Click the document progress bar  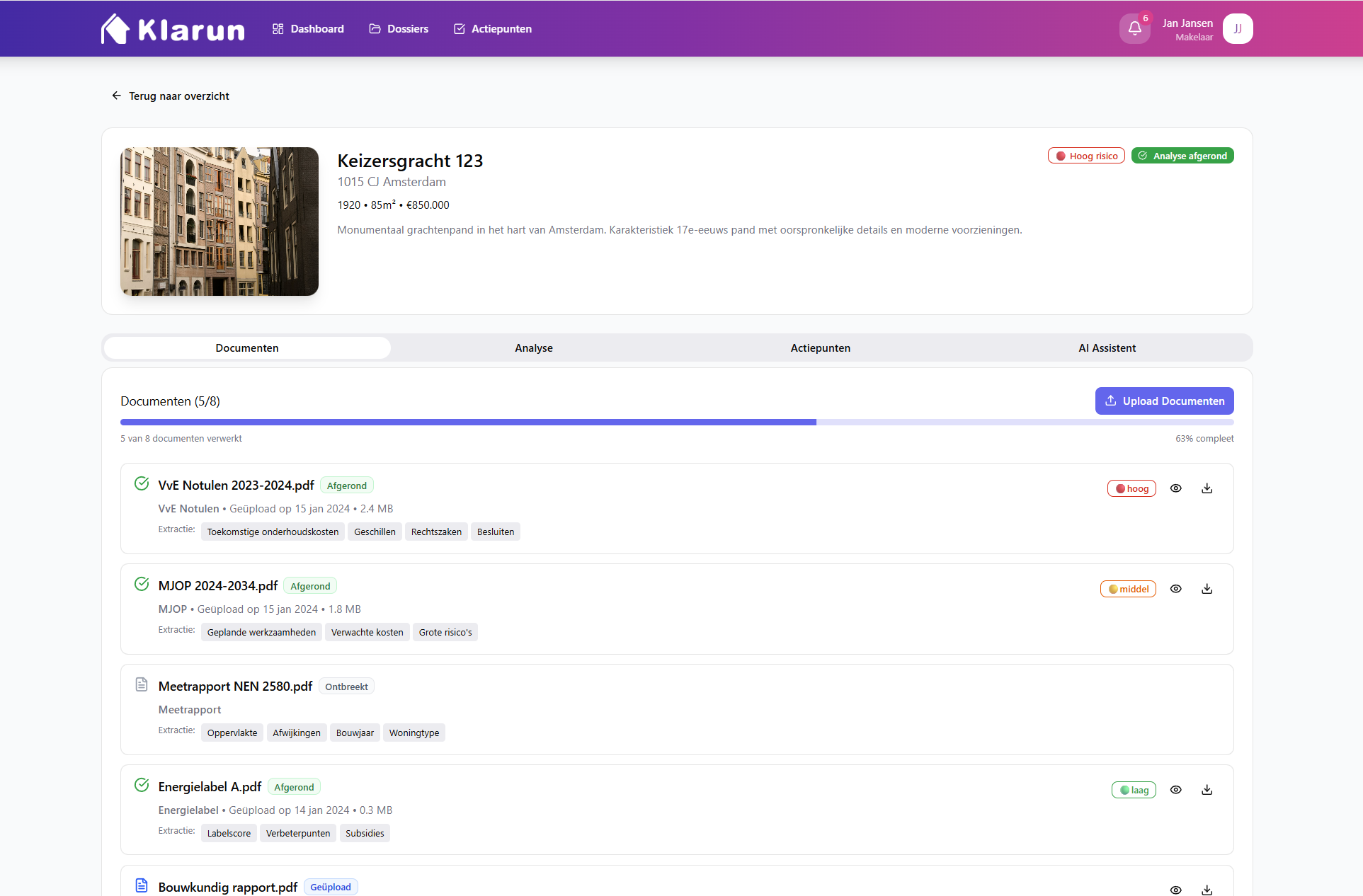(x=676, y=423)
